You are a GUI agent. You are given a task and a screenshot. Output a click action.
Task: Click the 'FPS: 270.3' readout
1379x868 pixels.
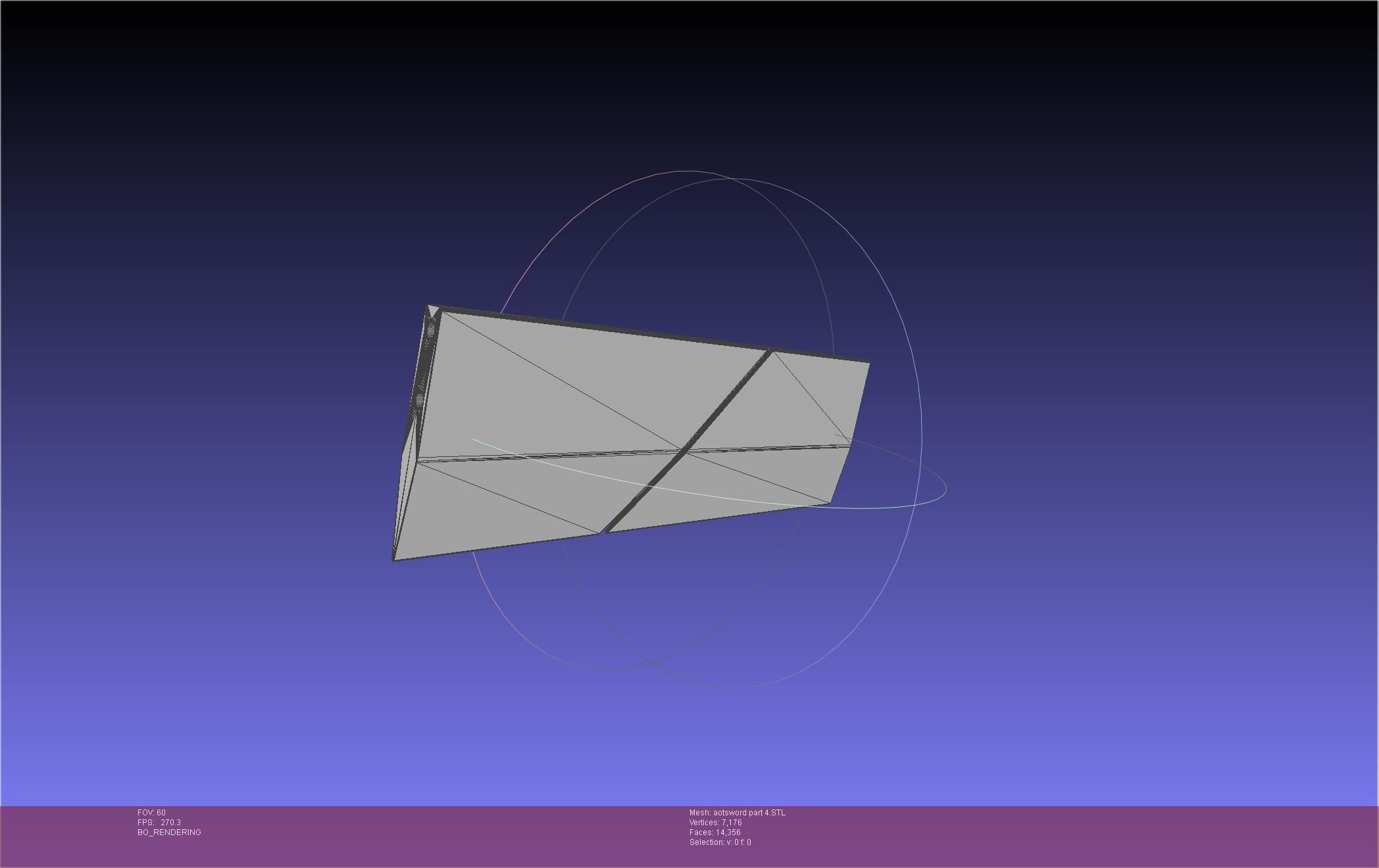point(159,823)
